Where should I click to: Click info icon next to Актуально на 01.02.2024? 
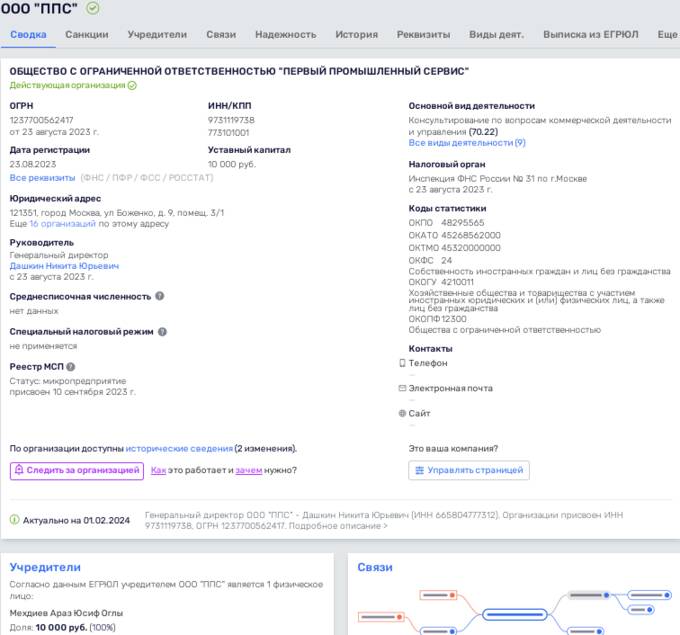coord(14,520)
